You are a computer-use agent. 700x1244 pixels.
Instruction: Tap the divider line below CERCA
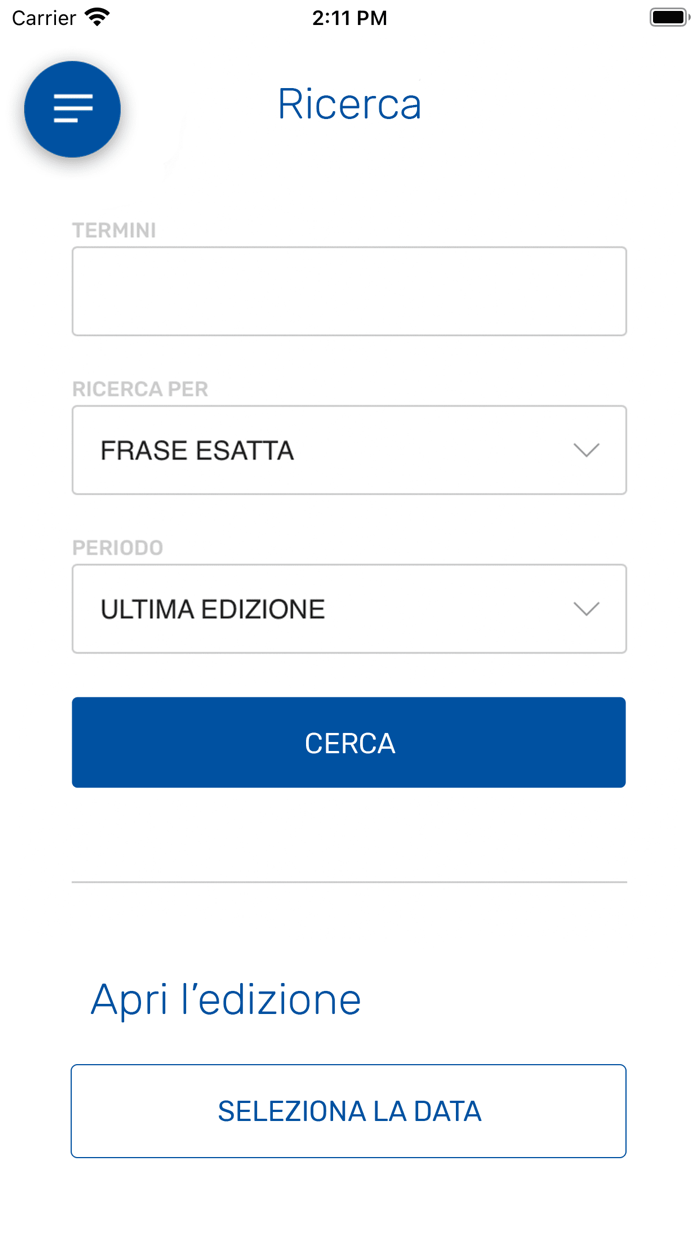pos(349,882)
